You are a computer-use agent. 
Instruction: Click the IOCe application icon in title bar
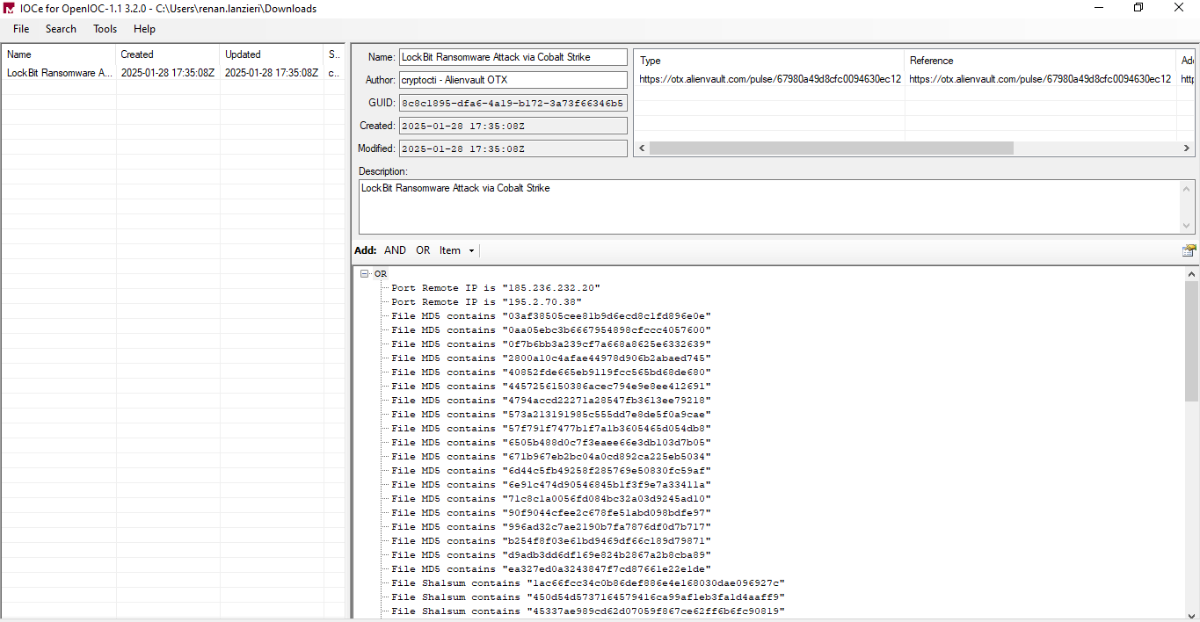10,8
